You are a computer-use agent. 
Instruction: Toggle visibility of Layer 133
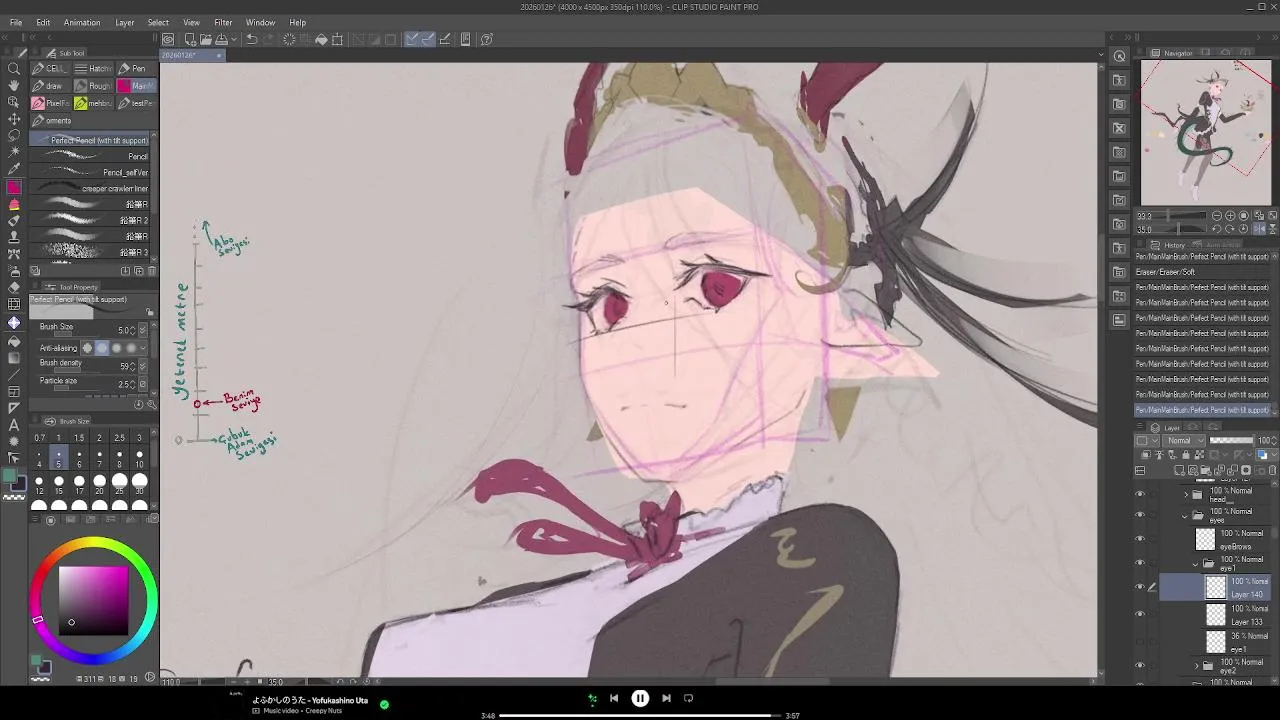[x=1140, y=614]
